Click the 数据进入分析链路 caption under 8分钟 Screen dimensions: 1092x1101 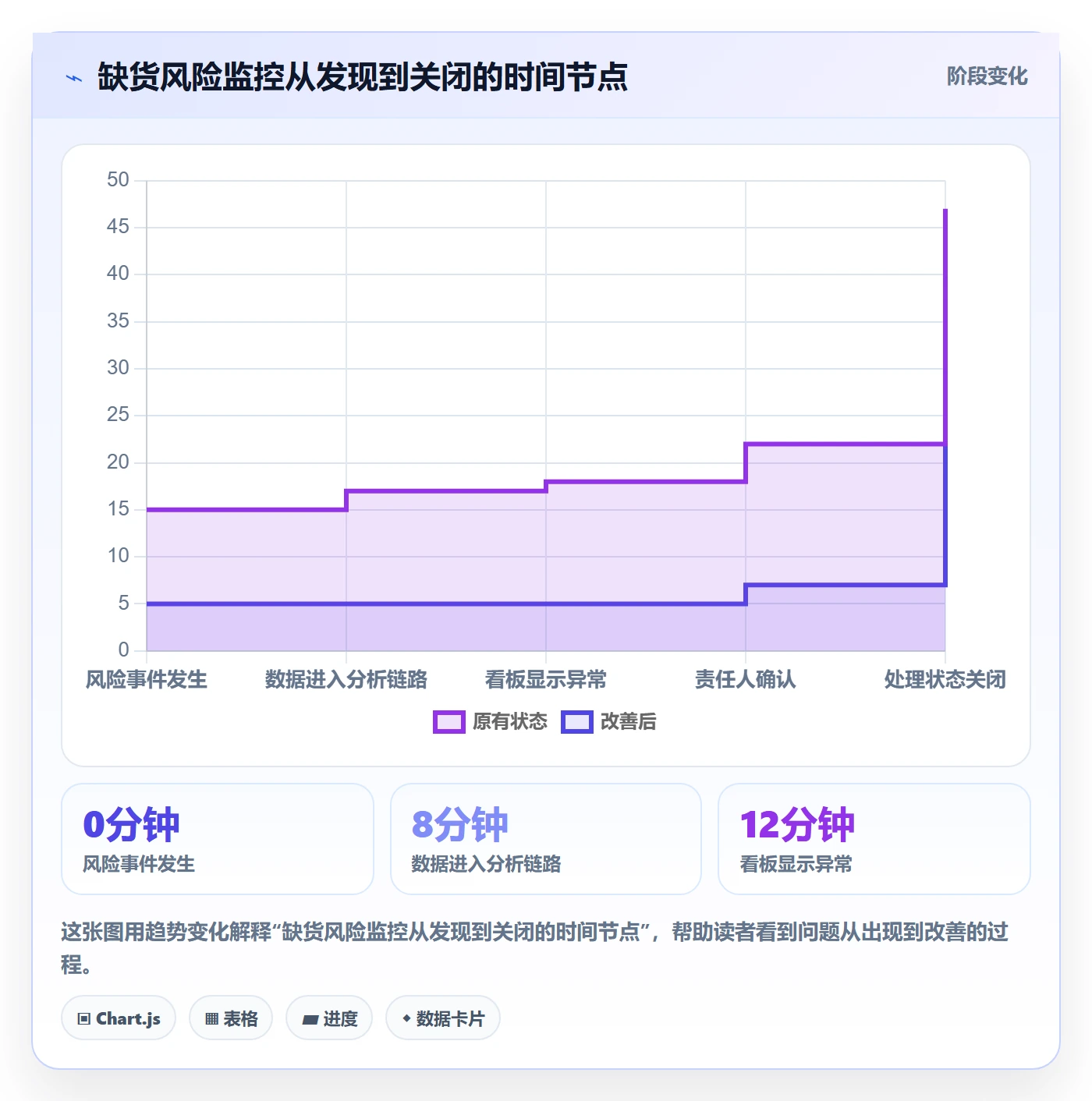[486, 864]
